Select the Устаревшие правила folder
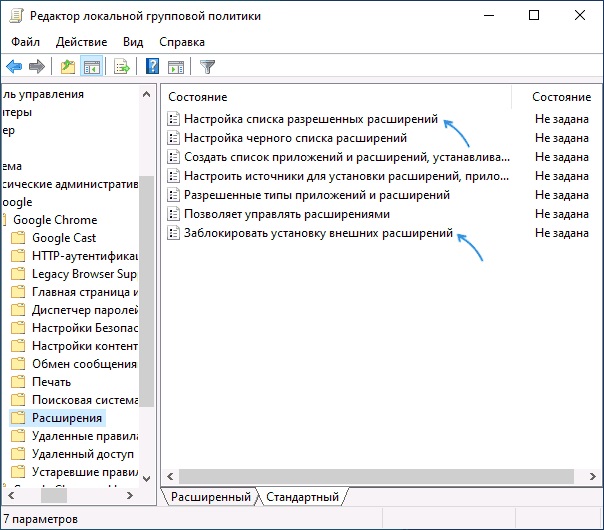The image size is (604, 530). point(85,472)
